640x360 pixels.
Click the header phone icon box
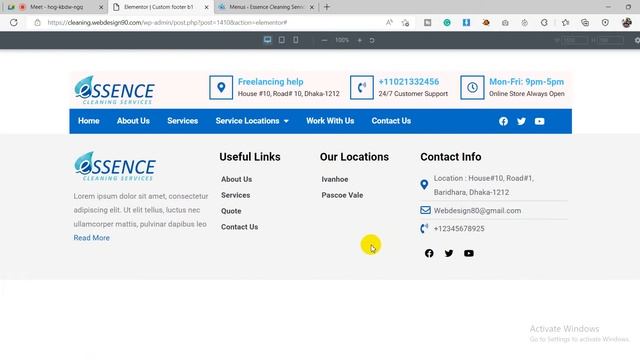point(362,87)
